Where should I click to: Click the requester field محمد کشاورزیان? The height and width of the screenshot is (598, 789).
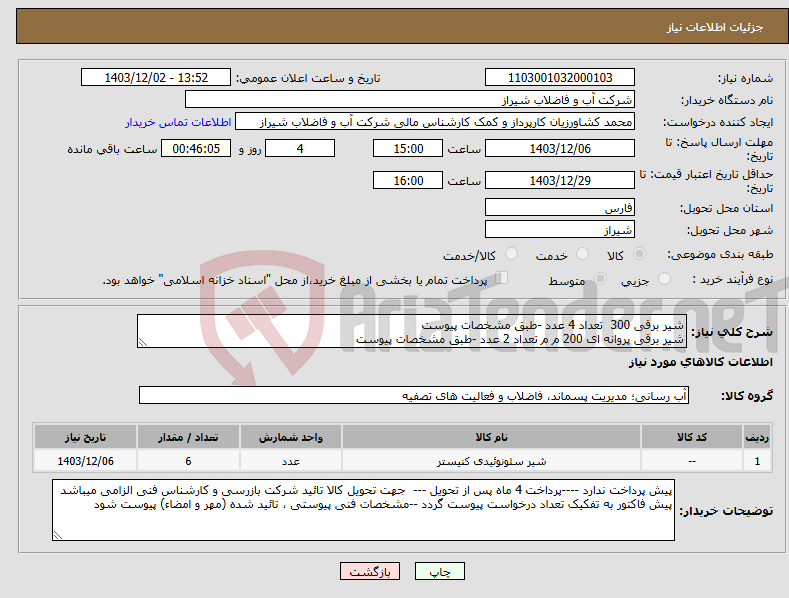435,121
